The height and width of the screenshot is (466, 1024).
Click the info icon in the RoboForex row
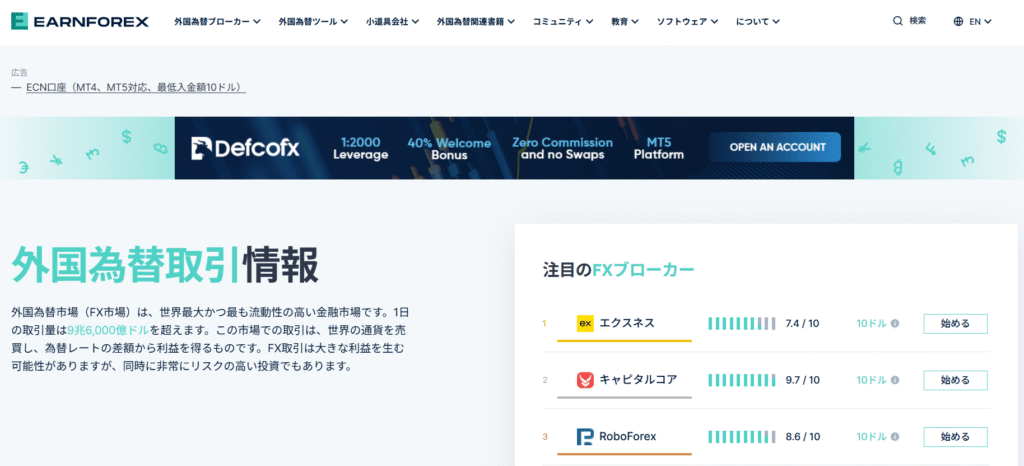point(895,437)
